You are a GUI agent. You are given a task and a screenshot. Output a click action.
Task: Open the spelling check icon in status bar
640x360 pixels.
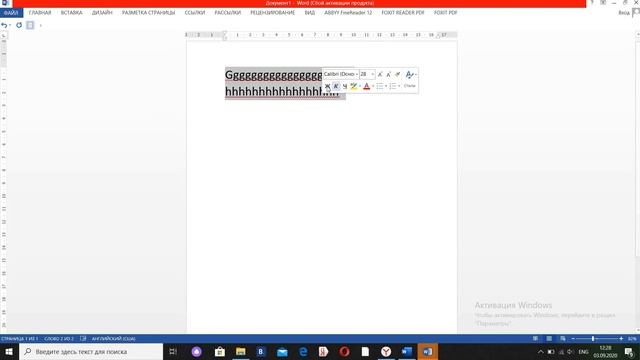tap(83, 338)
